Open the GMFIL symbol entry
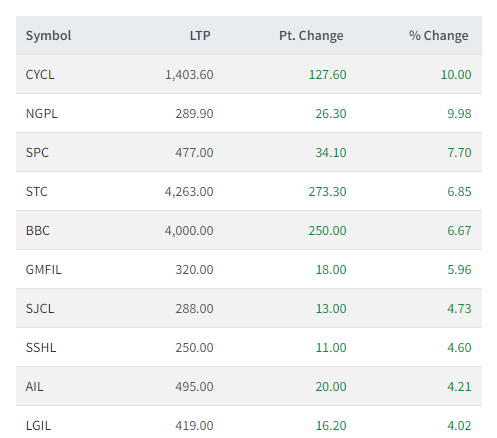497x438 pixels. coord(44,269)
